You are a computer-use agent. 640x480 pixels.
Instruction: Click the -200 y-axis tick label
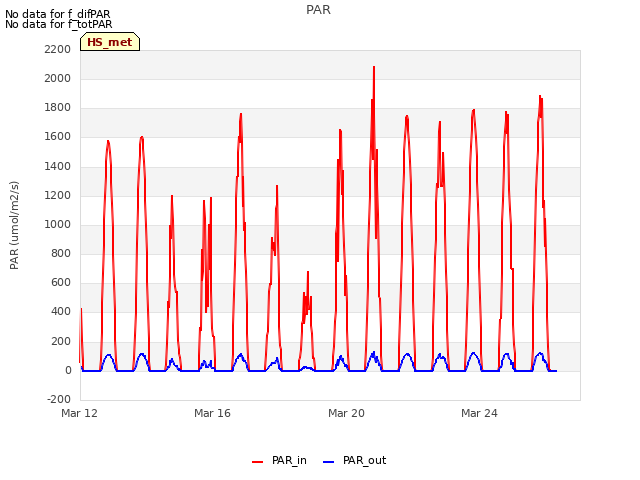coord(59,399)
